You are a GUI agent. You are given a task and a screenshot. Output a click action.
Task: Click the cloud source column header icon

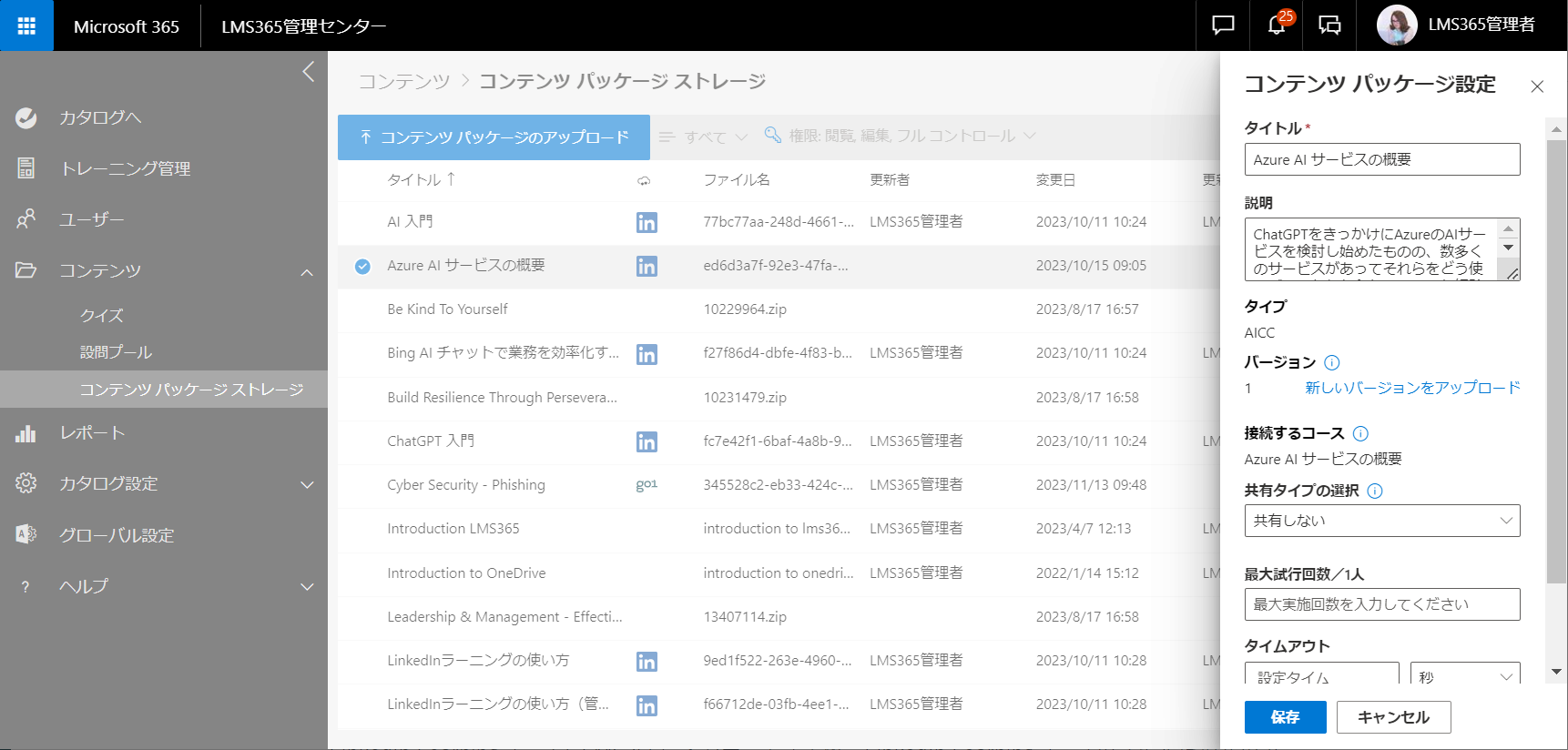644,181
